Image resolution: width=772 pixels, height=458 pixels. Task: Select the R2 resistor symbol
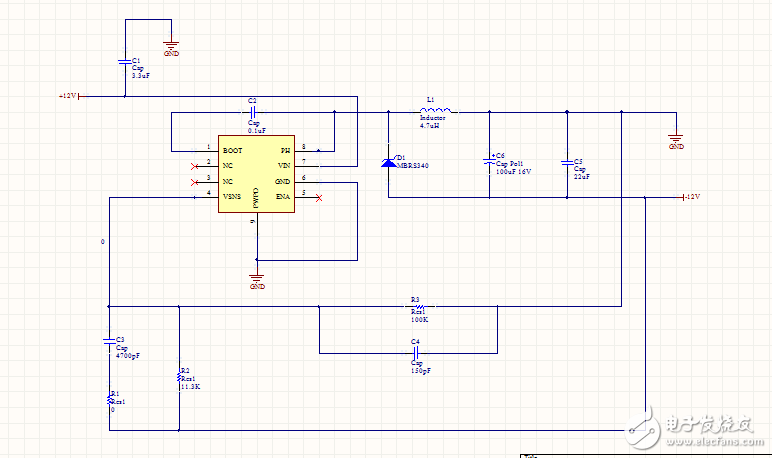click(x=179, y=377)
